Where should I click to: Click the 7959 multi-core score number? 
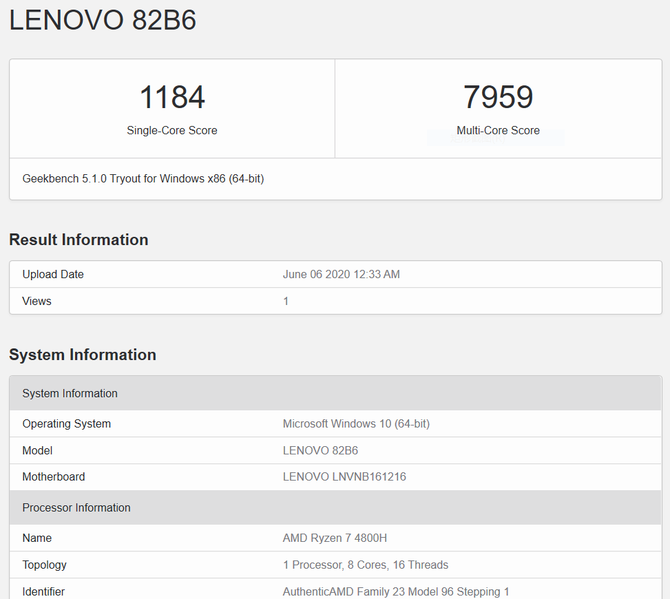pyautogui.click(x=498, y=97)
